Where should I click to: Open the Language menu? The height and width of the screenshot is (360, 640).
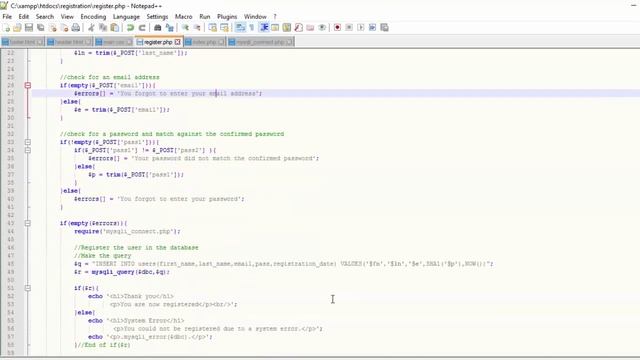126,17
